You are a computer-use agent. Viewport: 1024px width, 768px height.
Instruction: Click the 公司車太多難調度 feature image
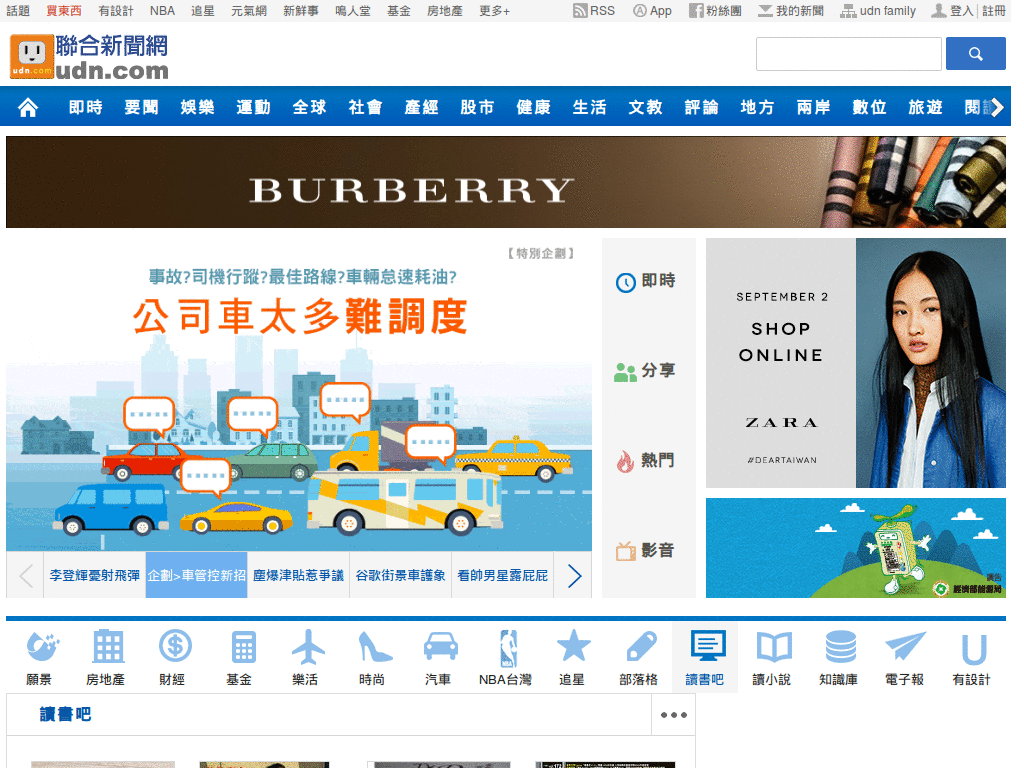tap(299, 396)
